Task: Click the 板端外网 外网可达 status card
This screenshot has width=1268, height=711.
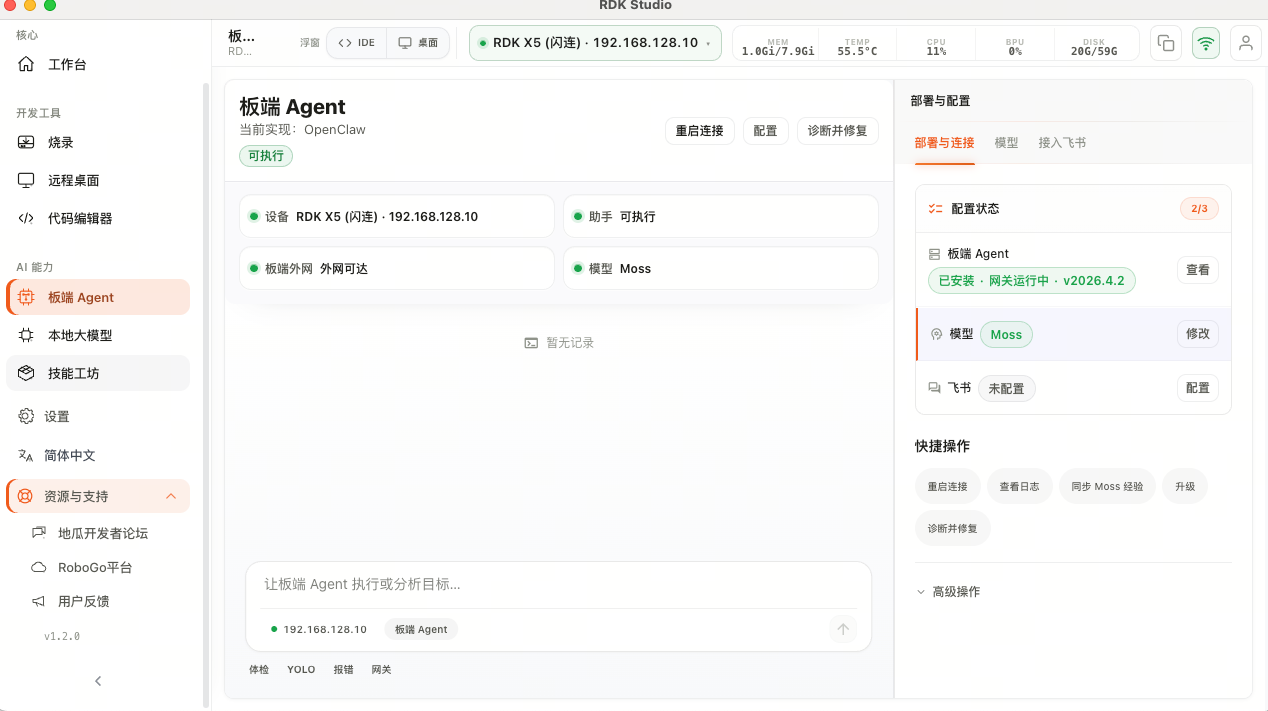Action: click(397, 268)
